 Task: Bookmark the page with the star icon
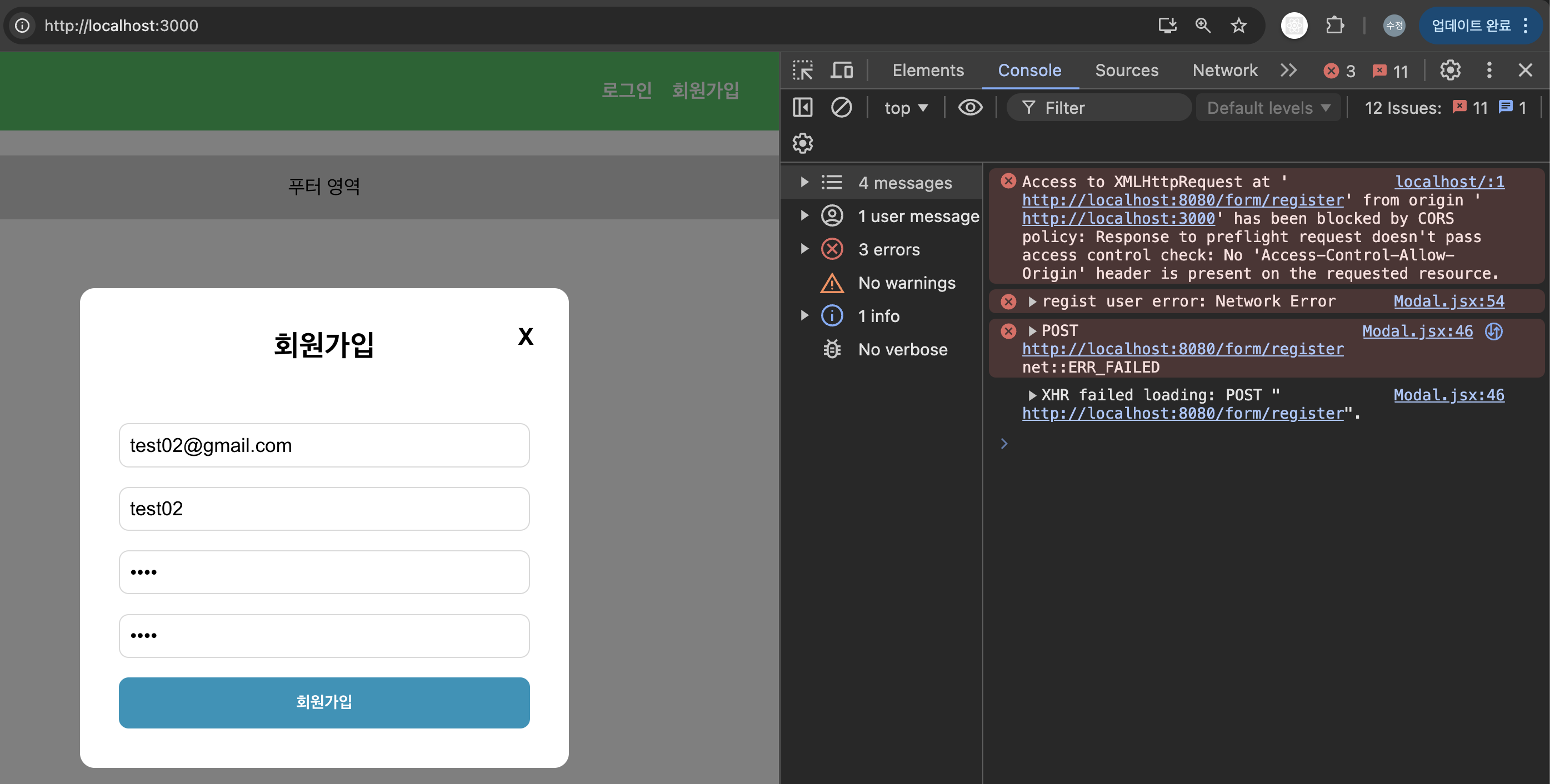[x=1238, y=25]
